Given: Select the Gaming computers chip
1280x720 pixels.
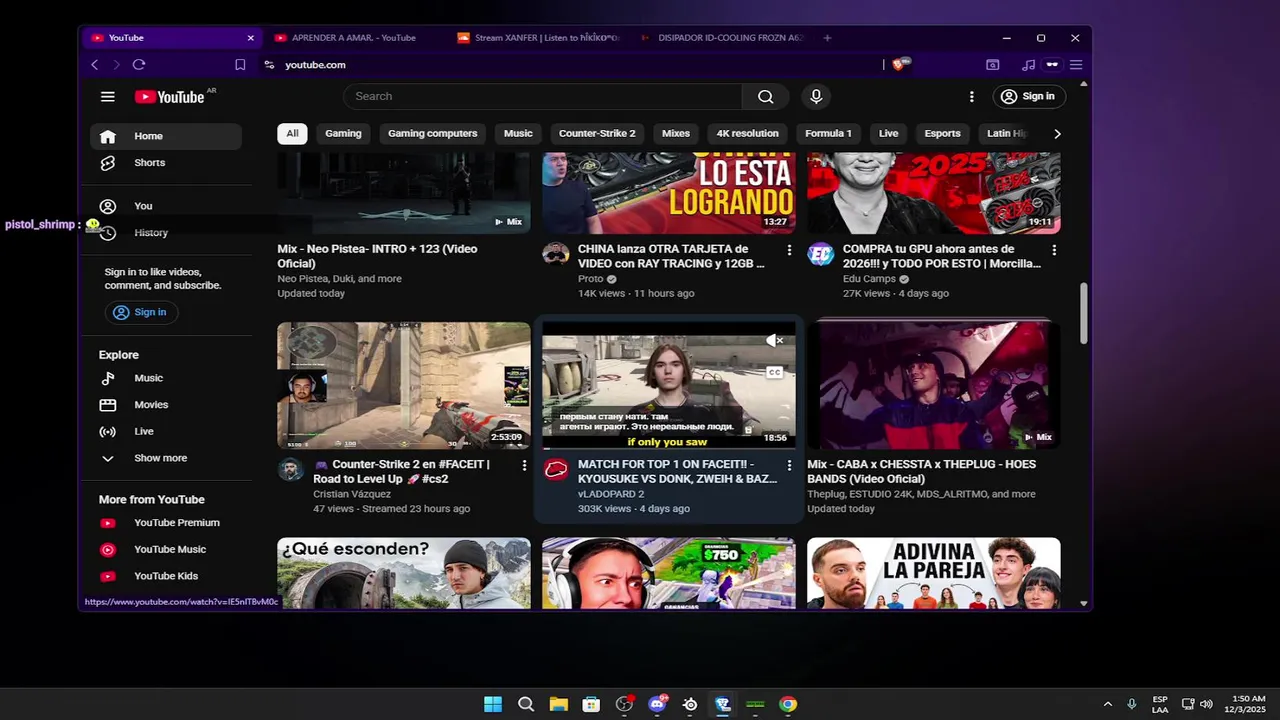Looking at the screenshot, I should point(433,133).
